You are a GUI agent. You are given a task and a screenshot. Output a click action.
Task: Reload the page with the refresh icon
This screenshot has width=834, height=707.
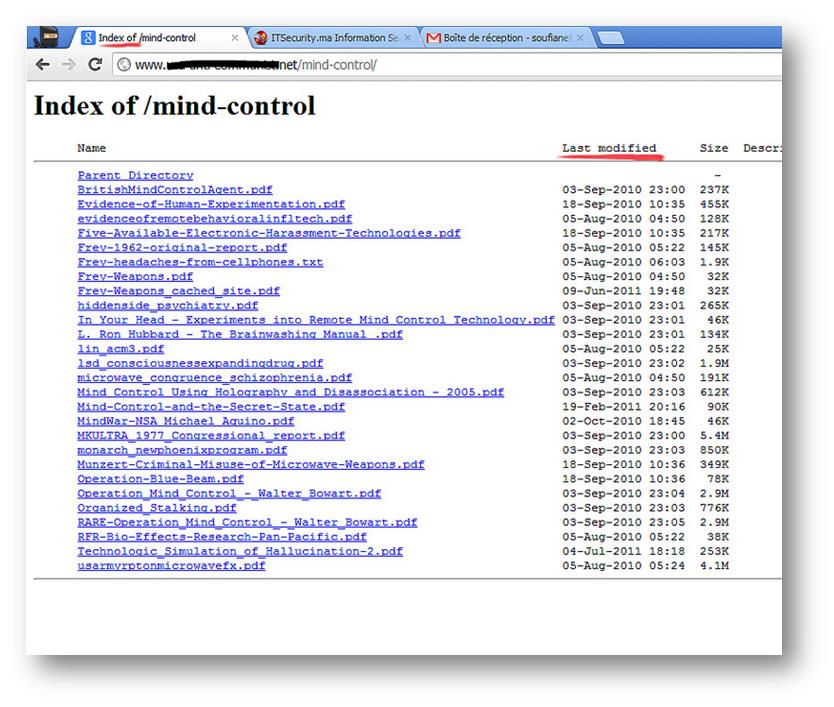95,64
